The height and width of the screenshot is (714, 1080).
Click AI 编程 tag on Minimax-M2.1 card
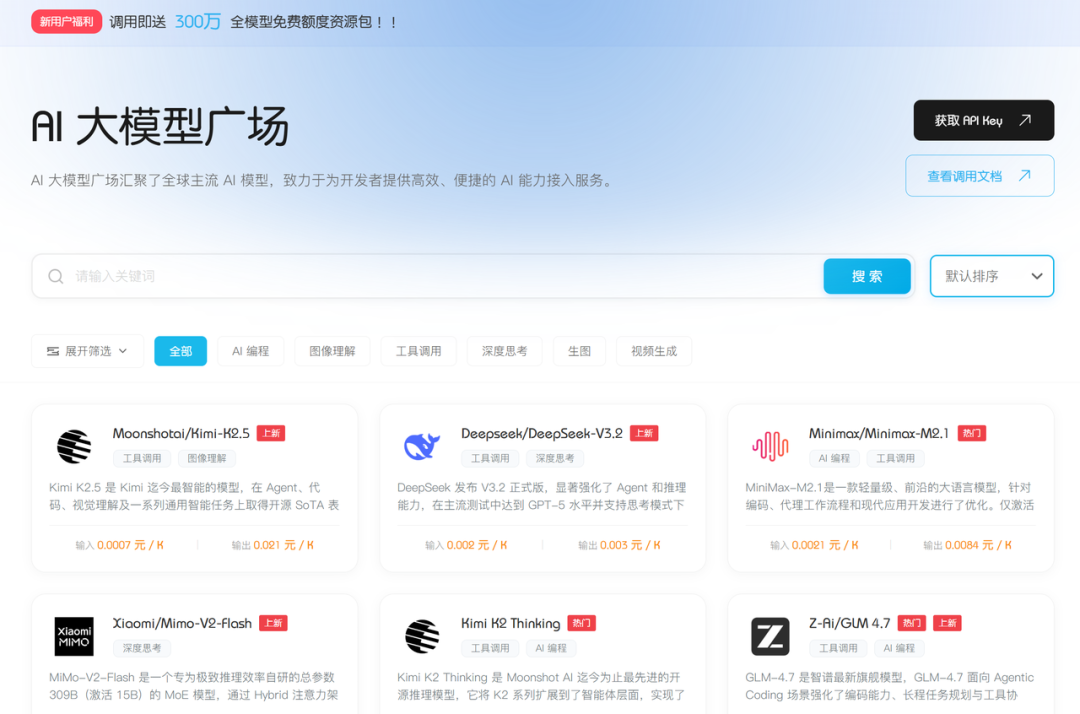coord(834,458)
